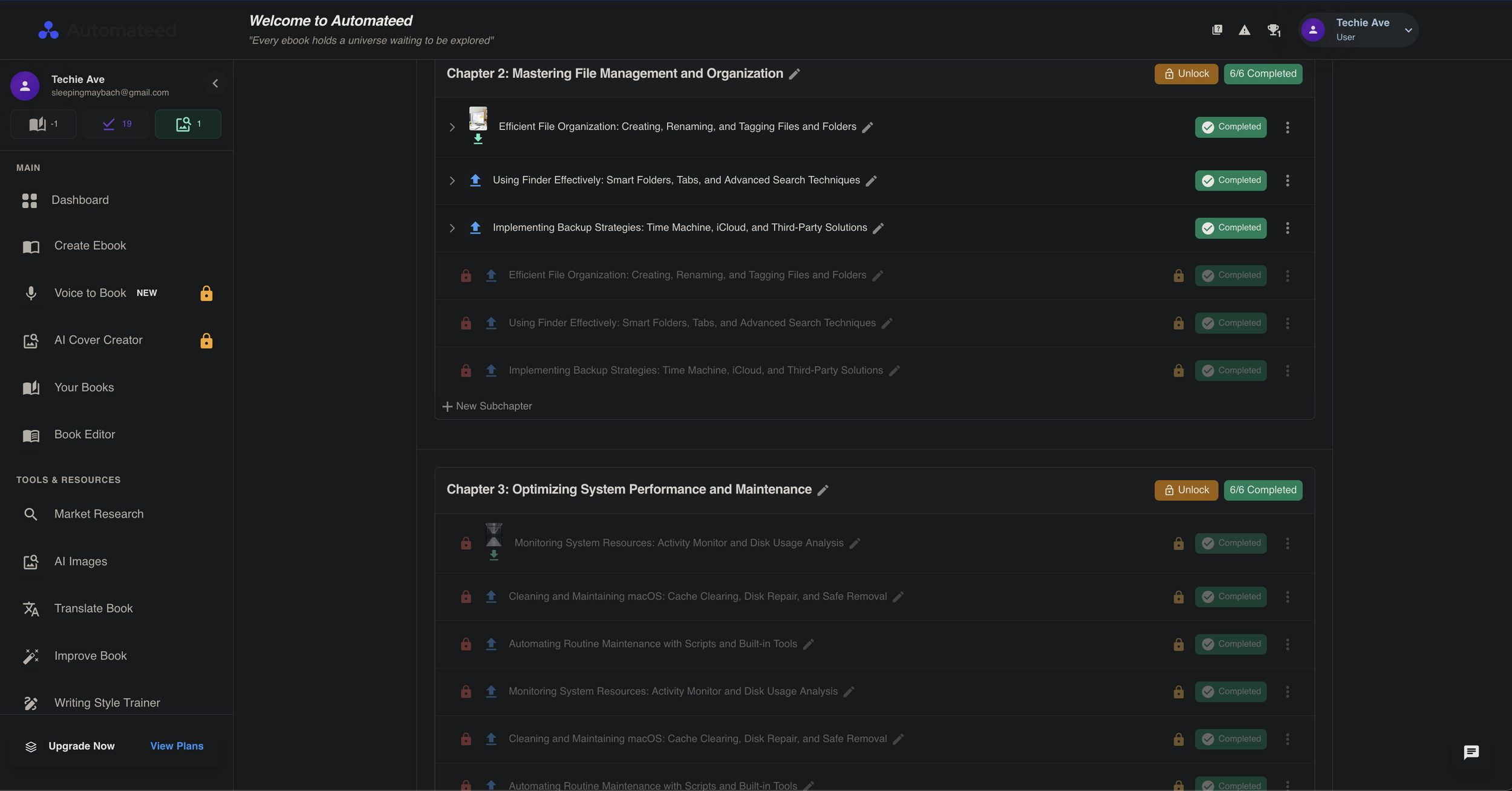Open the Writing Style Trainer
The height and width of the screenshot is (791, 1512).
[106, 702]
